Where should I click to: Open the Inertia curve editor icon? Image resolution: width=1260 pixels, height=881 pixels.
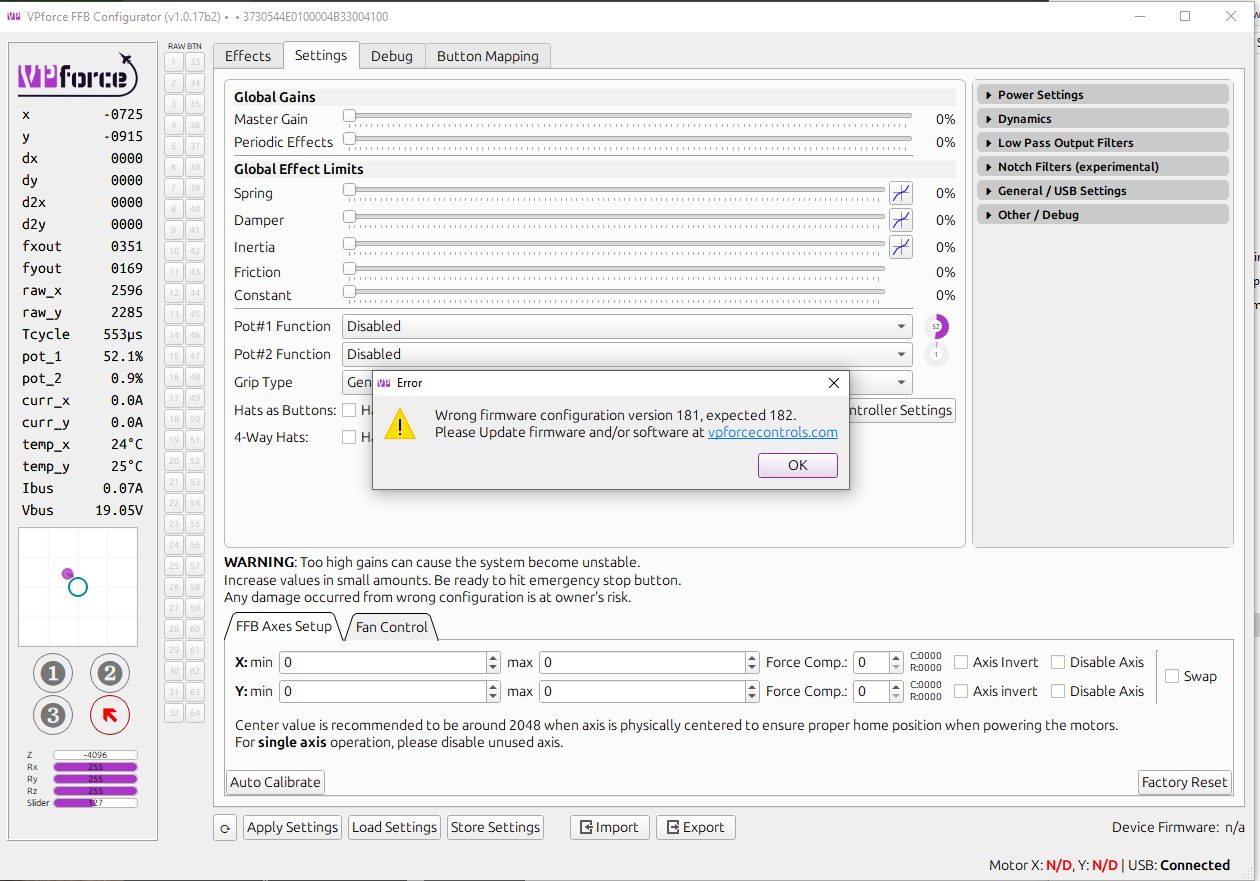point(901,247)
